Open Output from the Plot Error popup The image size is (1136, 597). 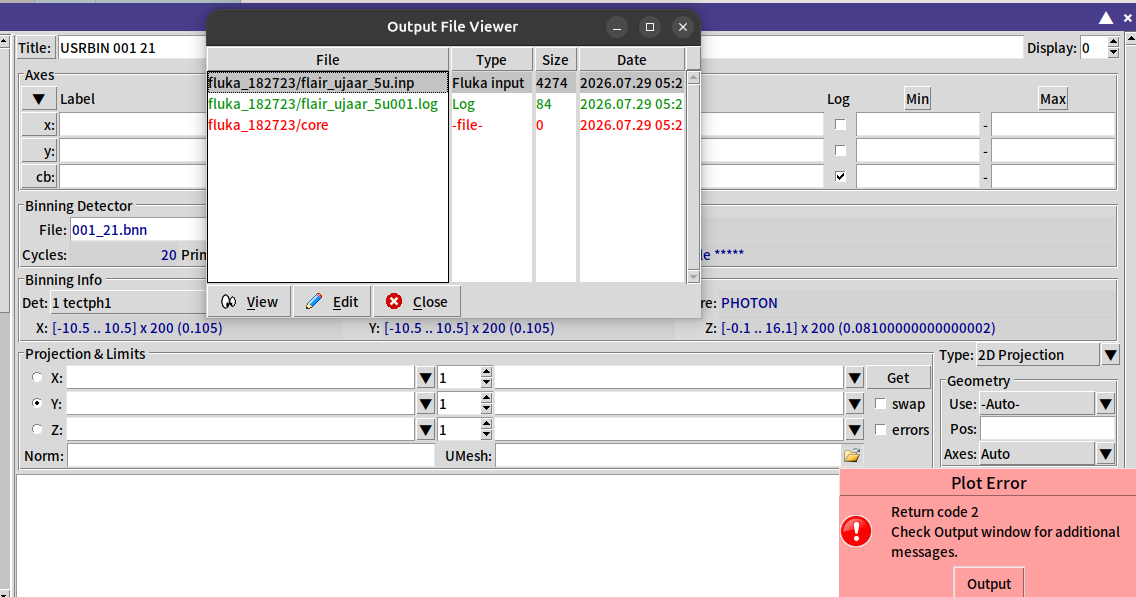[x=988, y=583]
